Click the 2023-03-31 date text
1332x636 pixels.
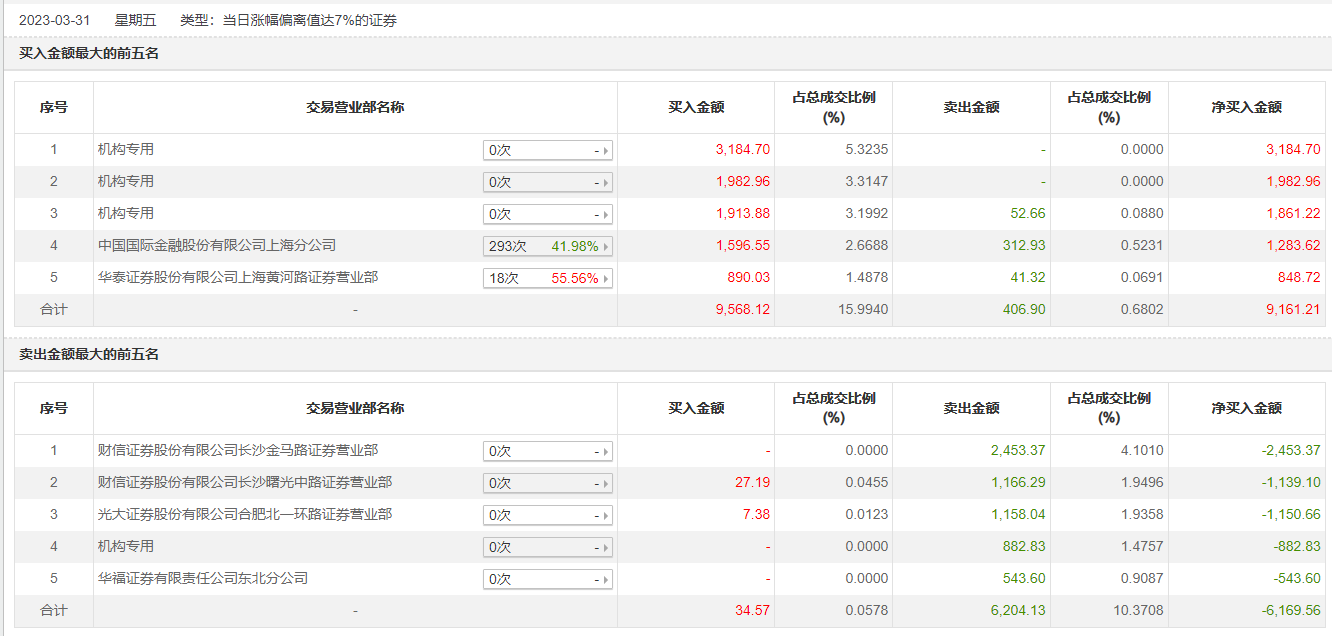tap(57, 19)
